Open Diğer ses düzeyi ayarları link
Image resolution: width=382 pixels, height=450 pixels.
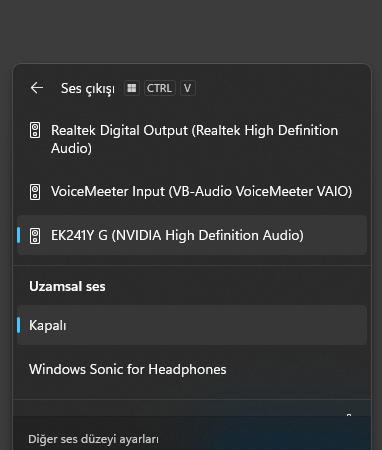[94, 439]
